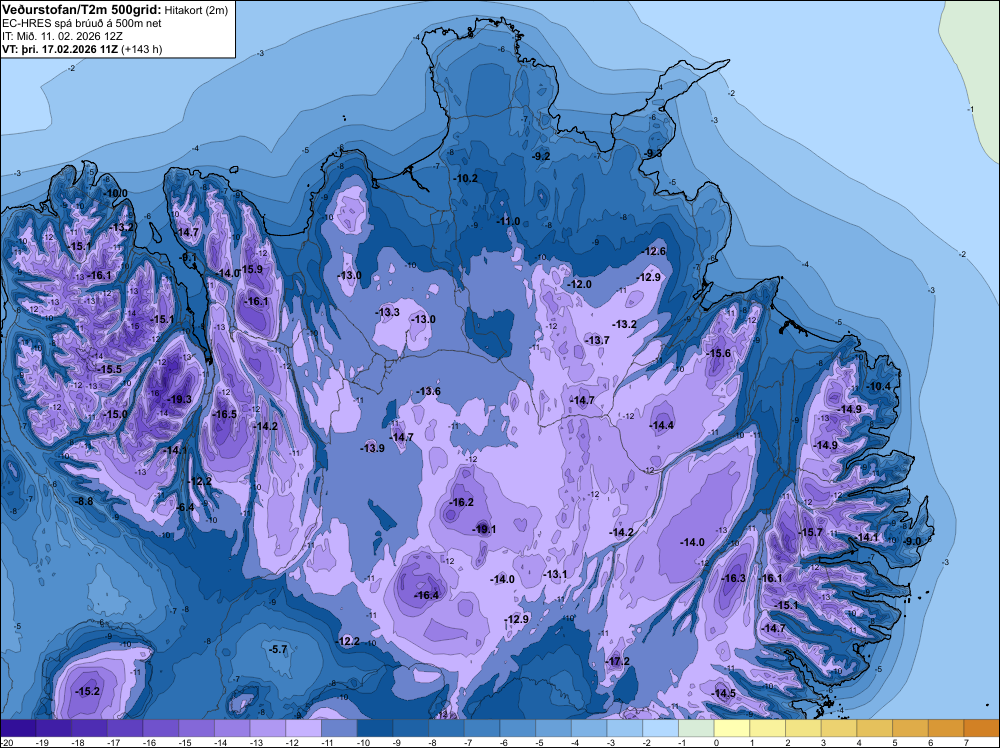This screenshot has width=1000, height=748.
Task: Click the "7" label in the bottom color scale
Action: pyautogui.click(x=967, y=743)
